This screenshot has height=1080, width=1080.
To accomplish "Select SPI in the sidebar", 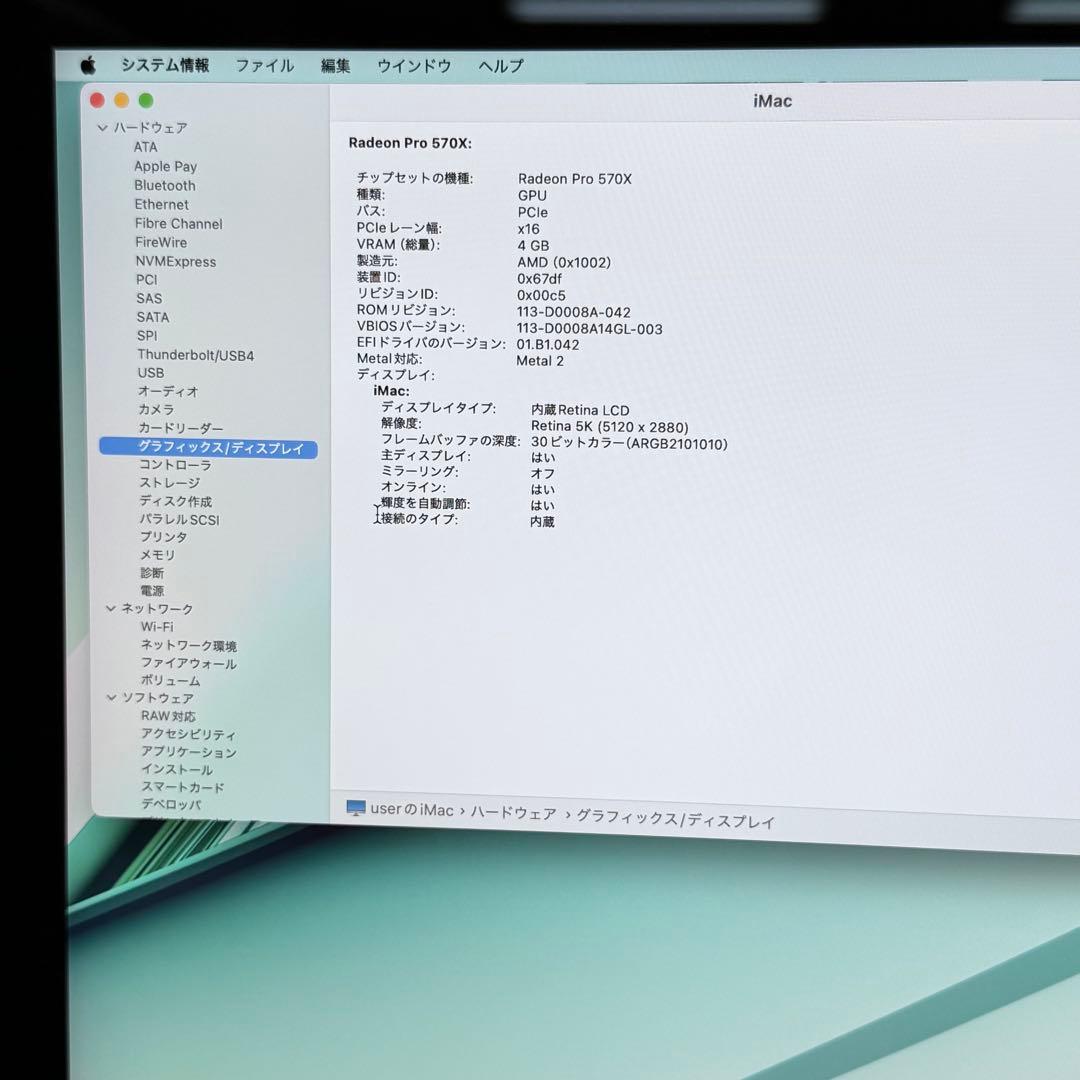I will click(x=147, y=335).
